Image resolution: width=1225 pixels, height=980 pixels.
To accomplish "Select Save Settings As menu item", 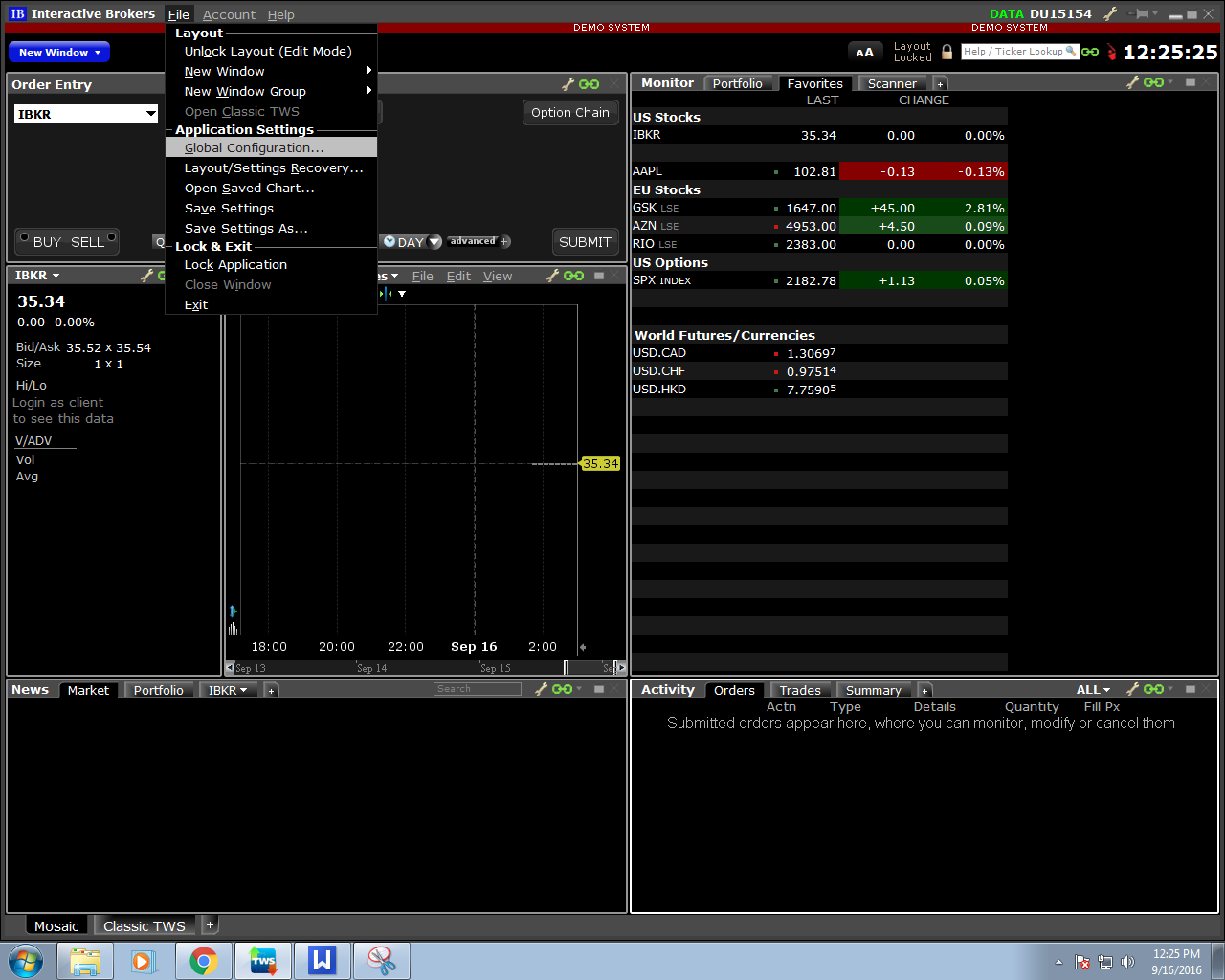I will [x=271, y=228].
